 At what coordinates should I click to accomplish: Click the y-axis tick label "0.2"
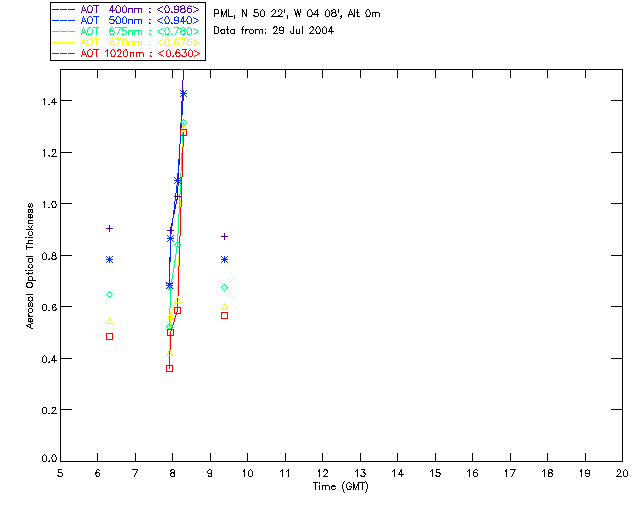[x=49, y=410]
